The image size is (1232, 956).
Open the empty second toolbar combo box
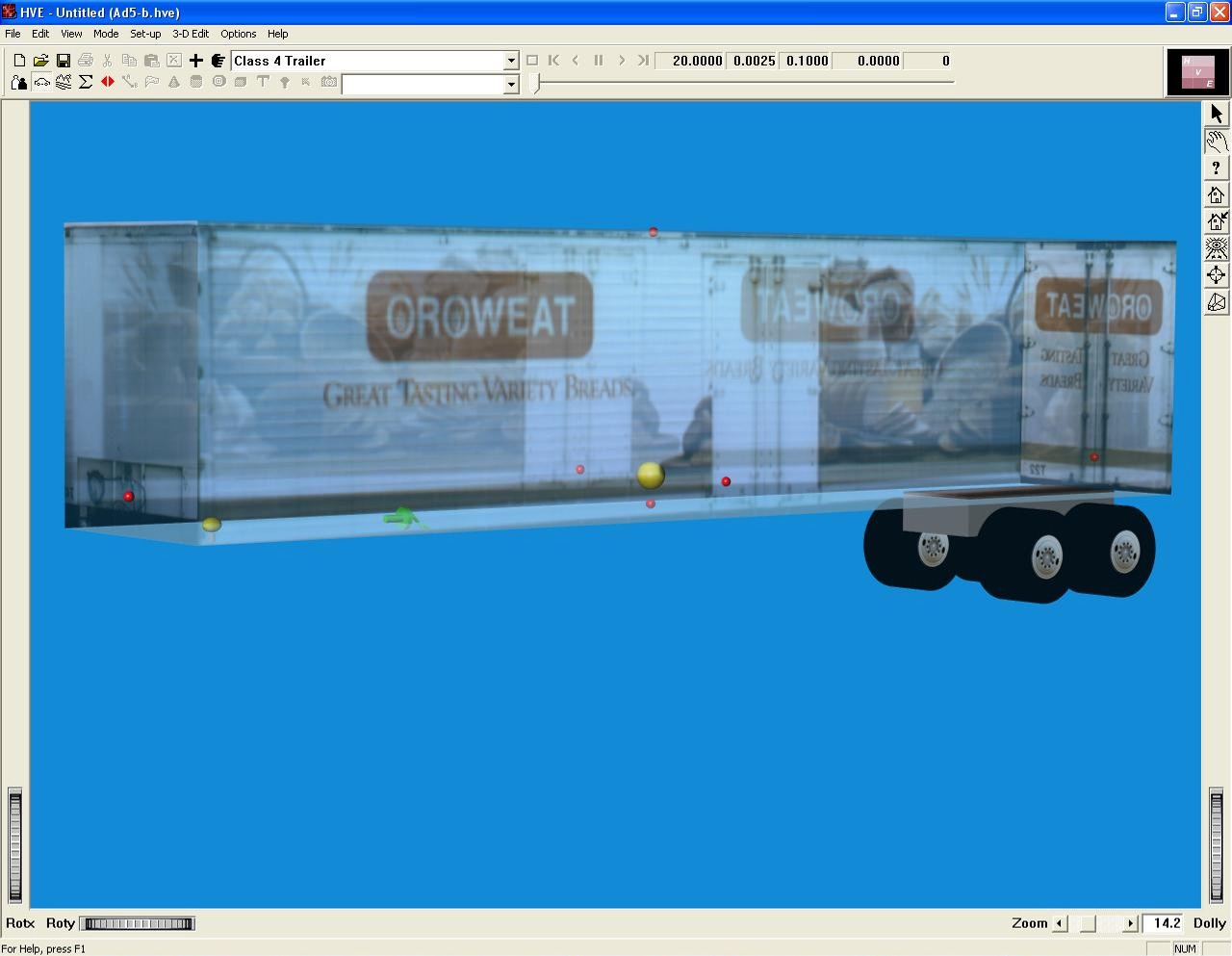coord(511,84)
